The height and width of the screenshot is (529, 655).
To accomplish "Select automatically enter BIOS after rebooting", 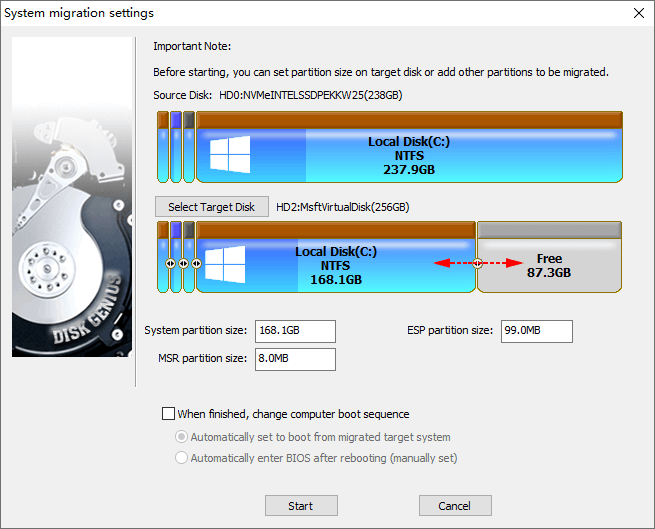I will tap(181, 458).
